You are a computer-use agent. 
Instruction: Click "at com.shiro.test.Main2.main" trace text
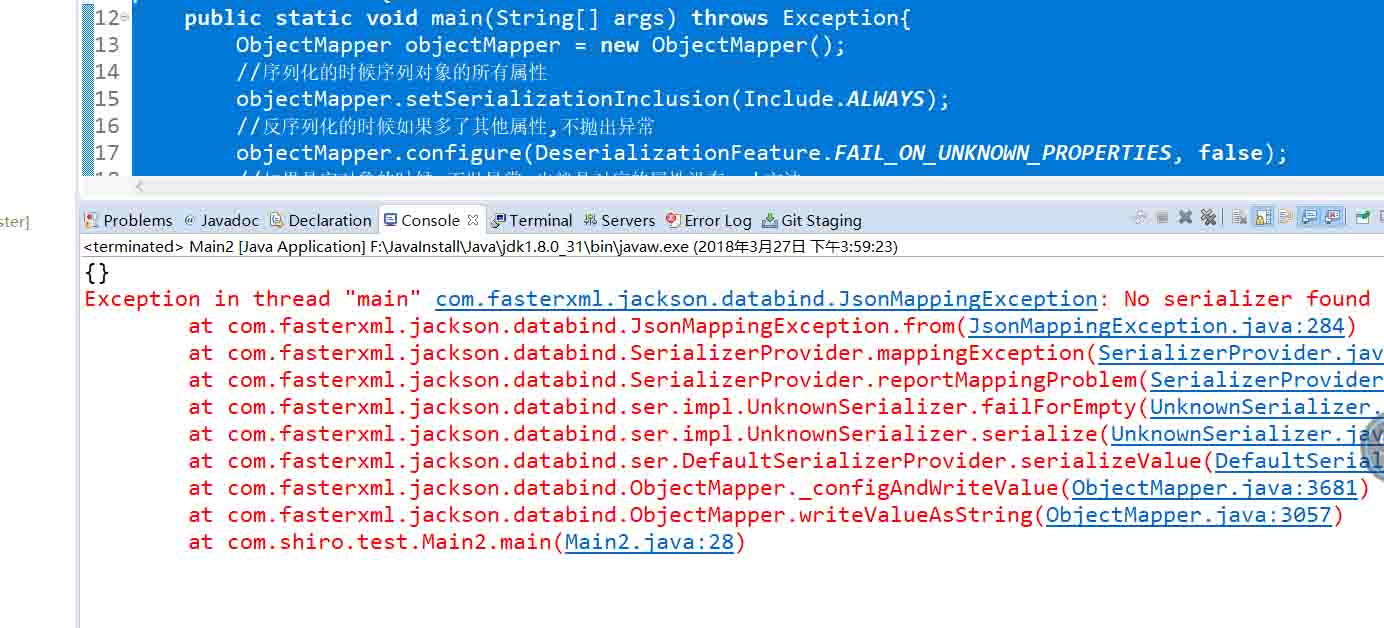pyautogui.click(x=370, y=542)
